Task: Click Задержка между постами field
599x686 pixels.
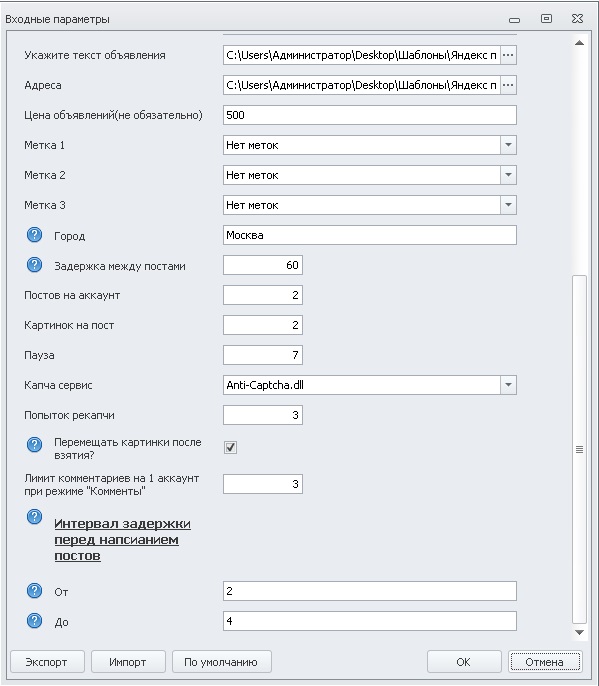Action: pos(263,265)
